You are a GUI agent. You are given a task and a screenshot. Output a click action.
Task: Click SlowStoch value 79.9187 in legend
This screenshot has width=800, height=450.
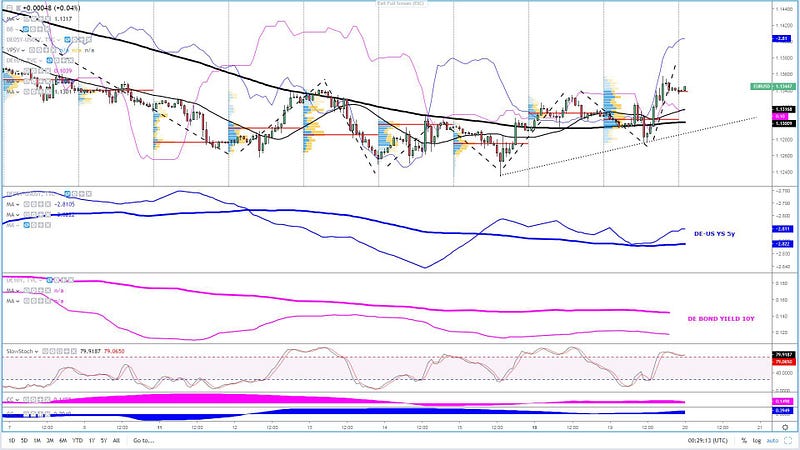click(90, 352)
